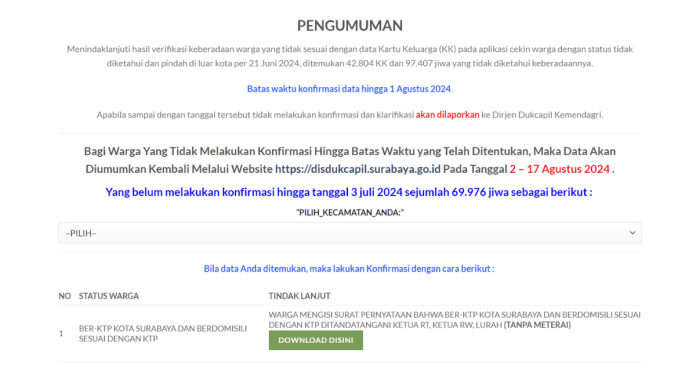Click the NO column header

point(64,296)
